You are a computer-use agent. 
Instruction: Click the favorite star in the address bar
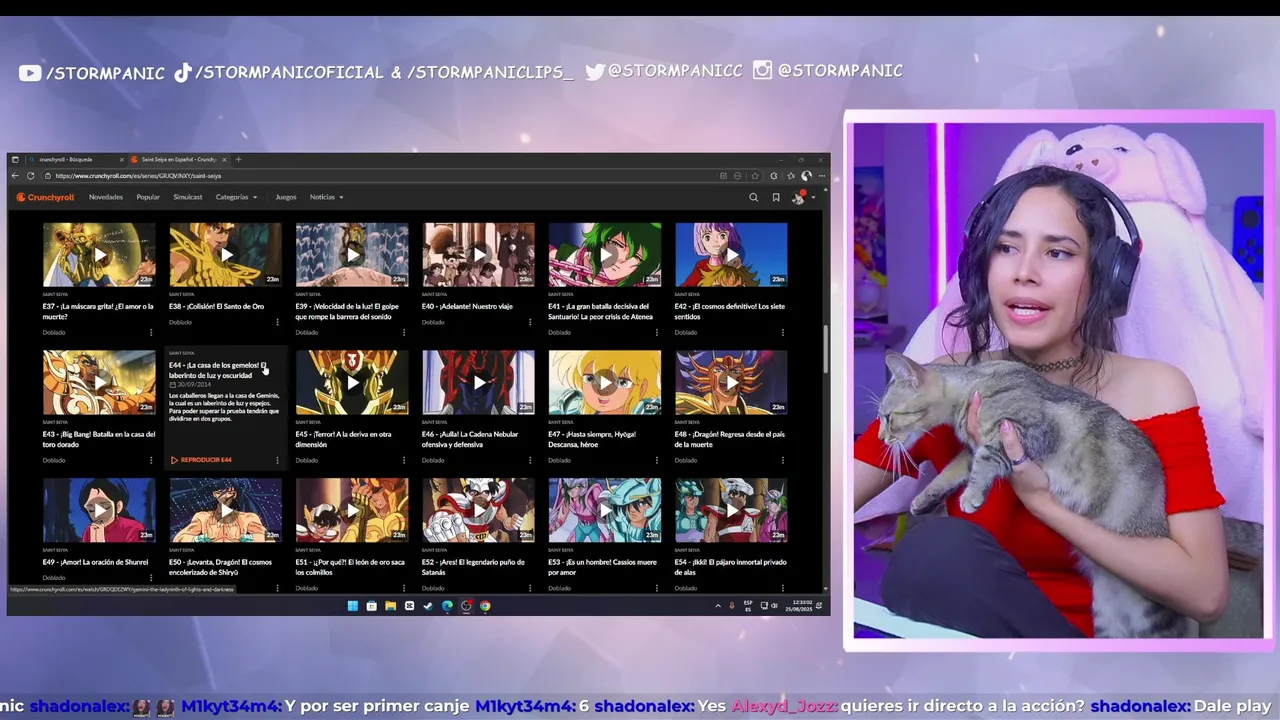755,176
